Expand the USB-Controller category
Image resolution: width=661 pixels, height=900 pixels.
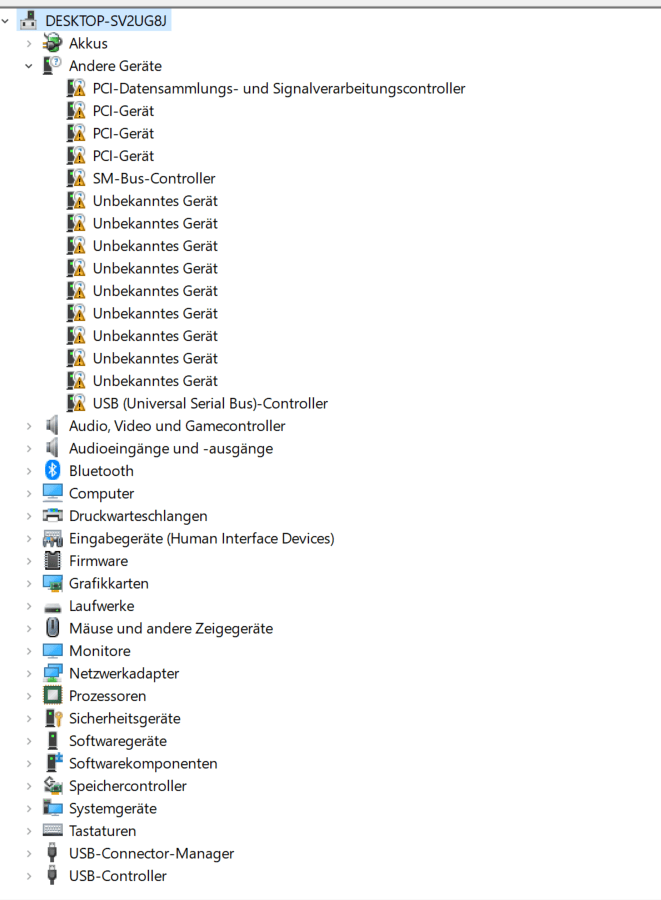(x=29, y=876)
